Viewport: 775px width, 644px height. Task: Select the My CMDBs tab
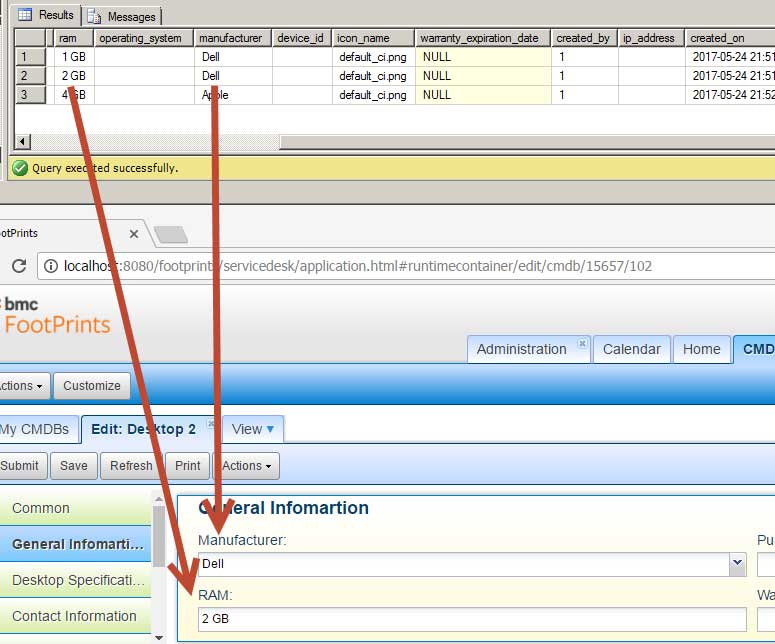39,429
